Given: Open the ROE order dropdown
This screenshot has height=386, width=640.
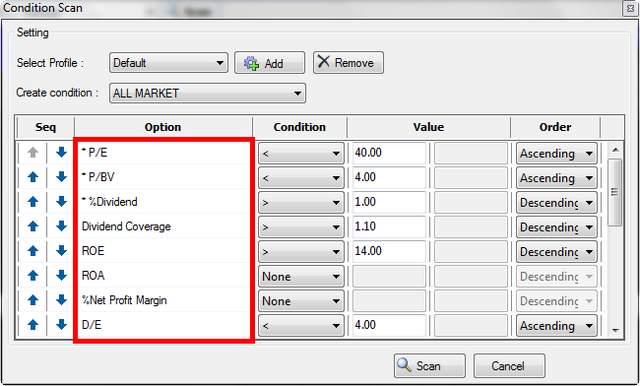Looking at the screenshot, I should point(557,252).
